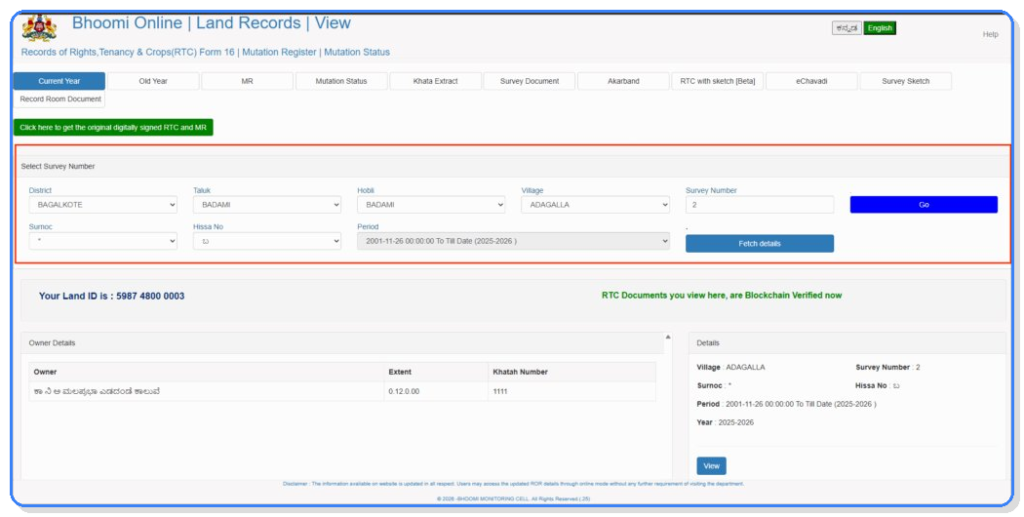Click the Surnoc text in Details panel
Viewport: 1024px width, 517px height.
tap(714, 386)
